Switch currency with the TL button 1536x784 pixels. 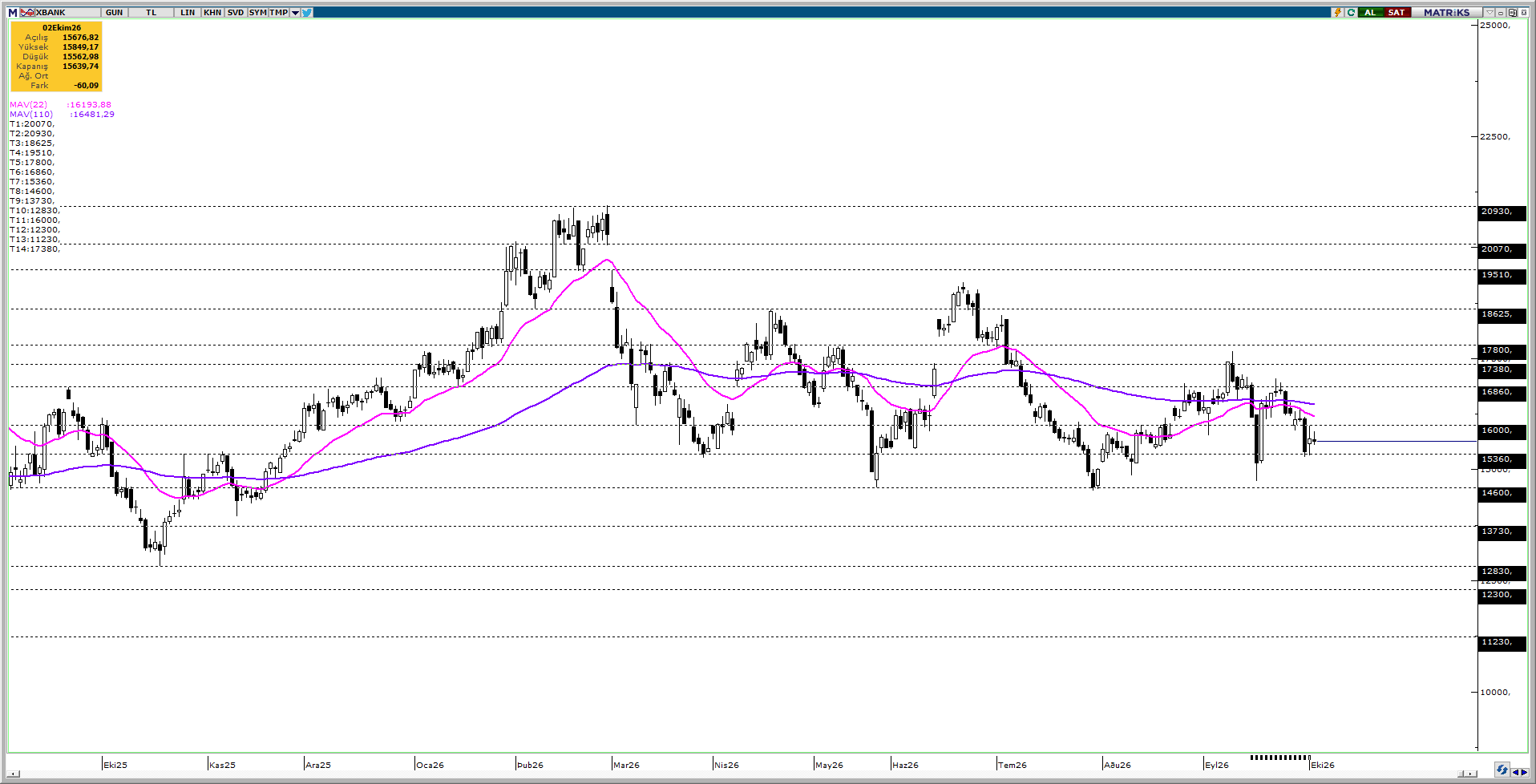click(151, 13)
